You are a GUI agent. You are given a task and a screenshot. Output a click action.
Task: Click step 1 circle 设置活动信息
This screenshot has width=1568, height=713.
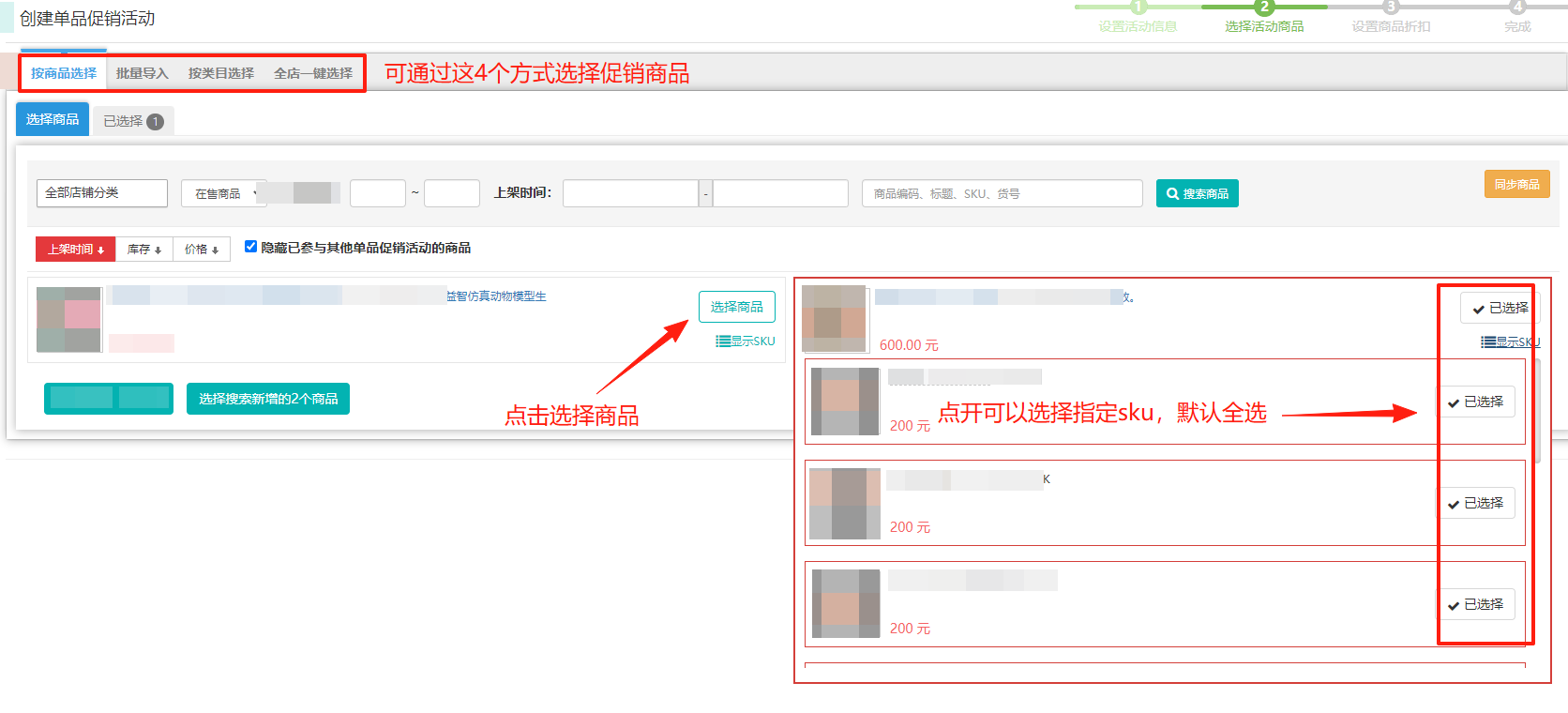pyautogui.click(x=1138, y=8)
